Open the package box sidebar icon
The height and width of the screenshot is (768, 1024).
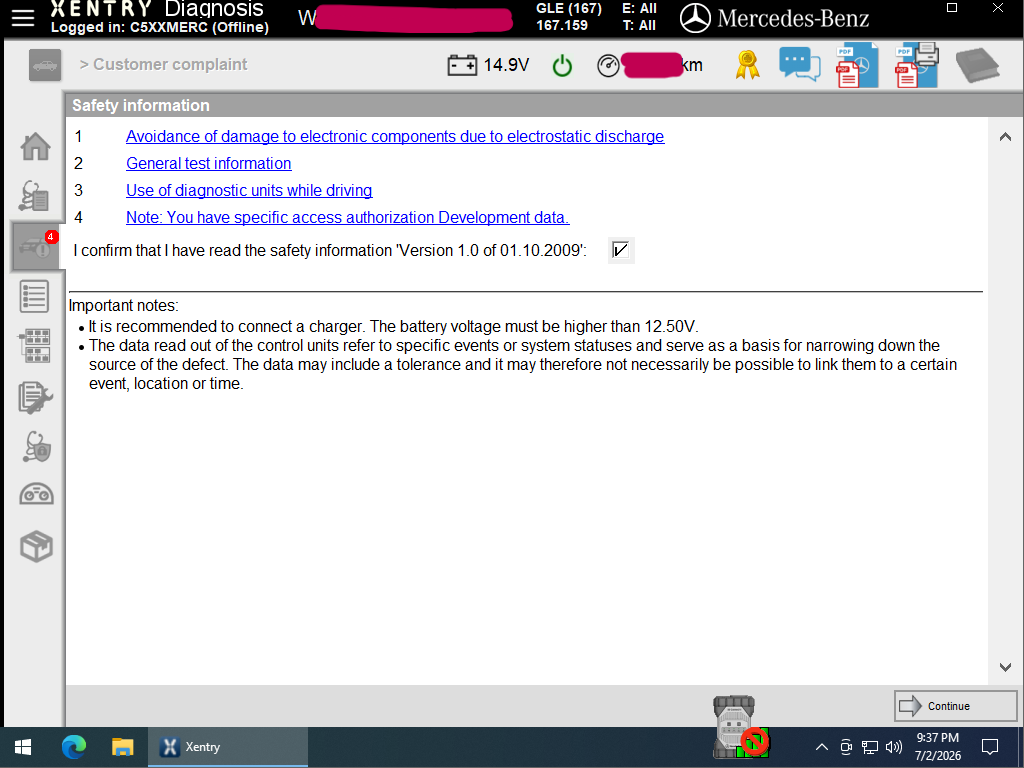click(36, 547)
